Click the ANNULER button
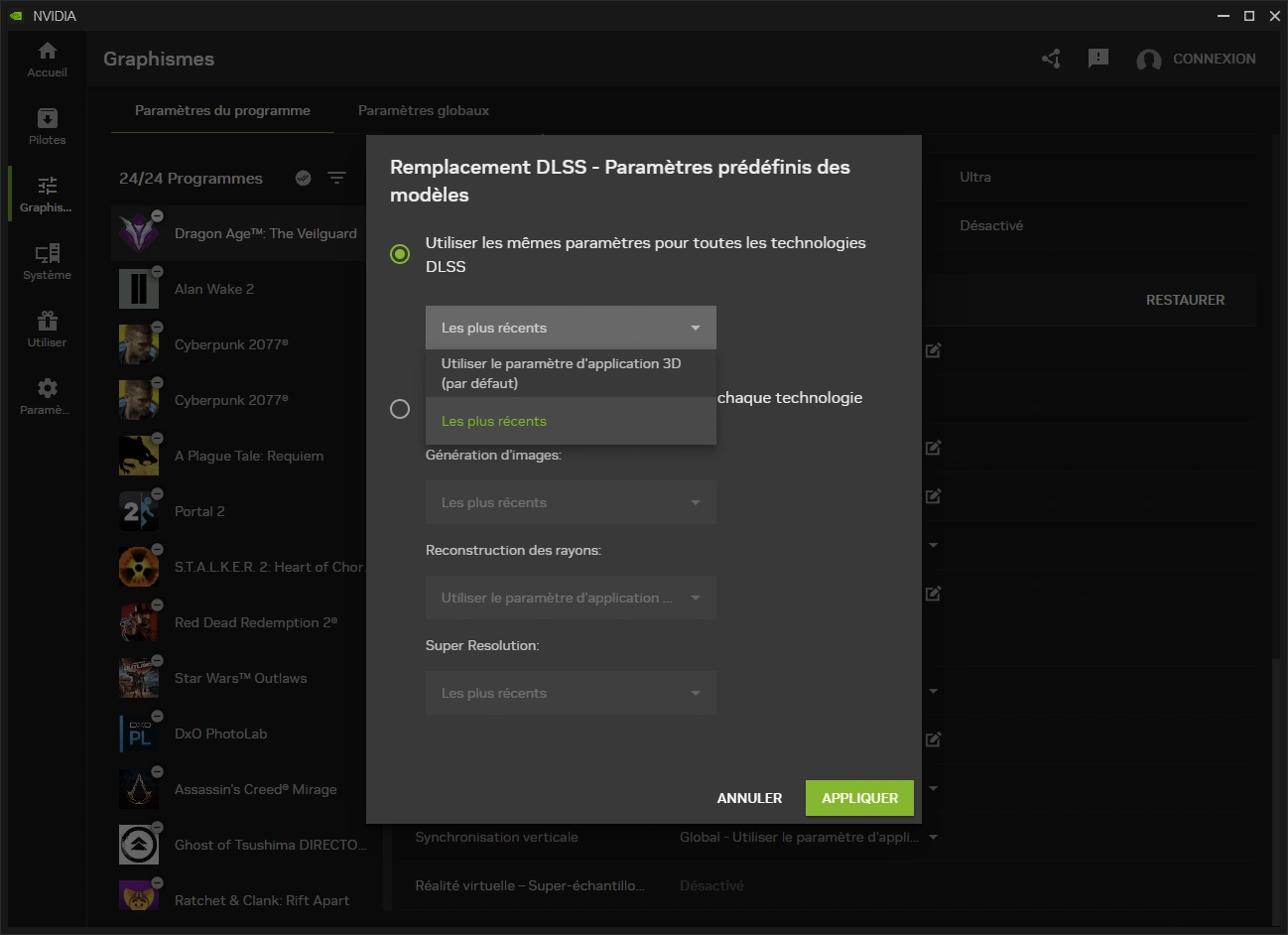Image resolution: width=1288 pixels, height=935 pixels. tap(749, 798)
